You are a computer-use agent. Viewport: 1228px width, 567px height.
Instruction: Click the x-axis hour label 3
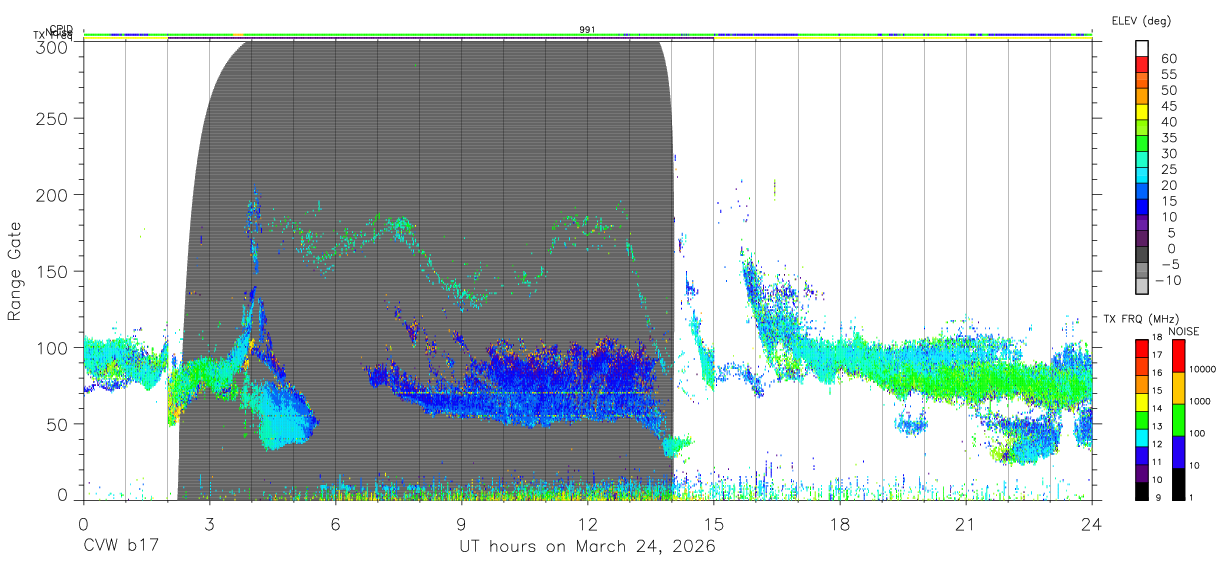(x=210, y=523)
